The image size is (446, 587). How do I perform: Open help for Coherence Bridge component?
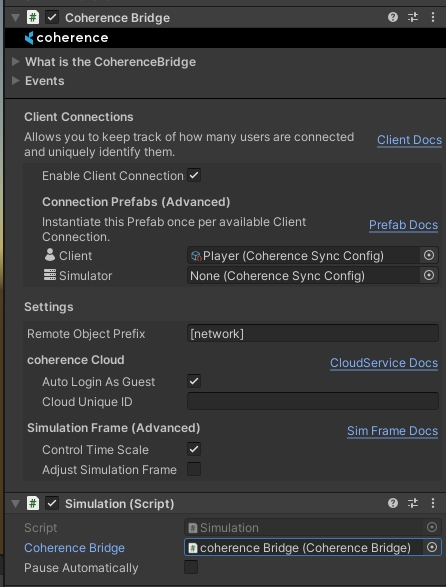[x=393, y=17]
